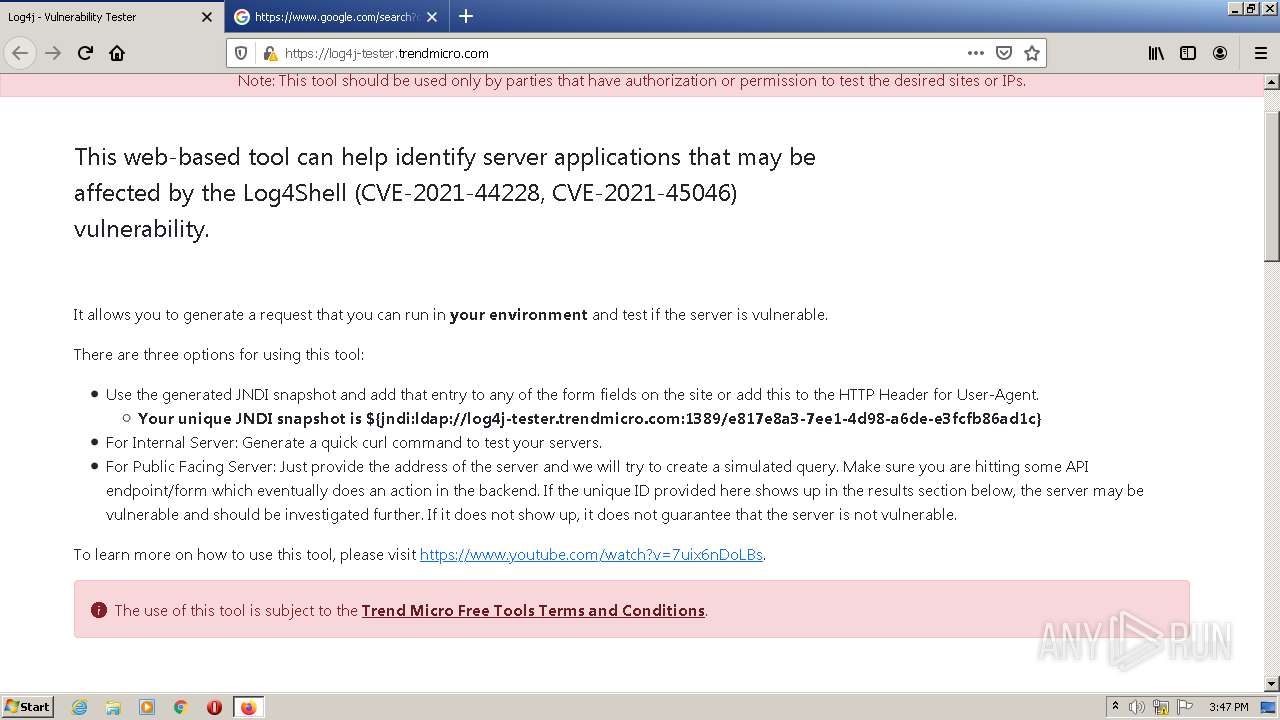The width and height of the screenshot is (1280, 720).
Task: Launch Internet Explorer from taskbar
Action: 79,707
